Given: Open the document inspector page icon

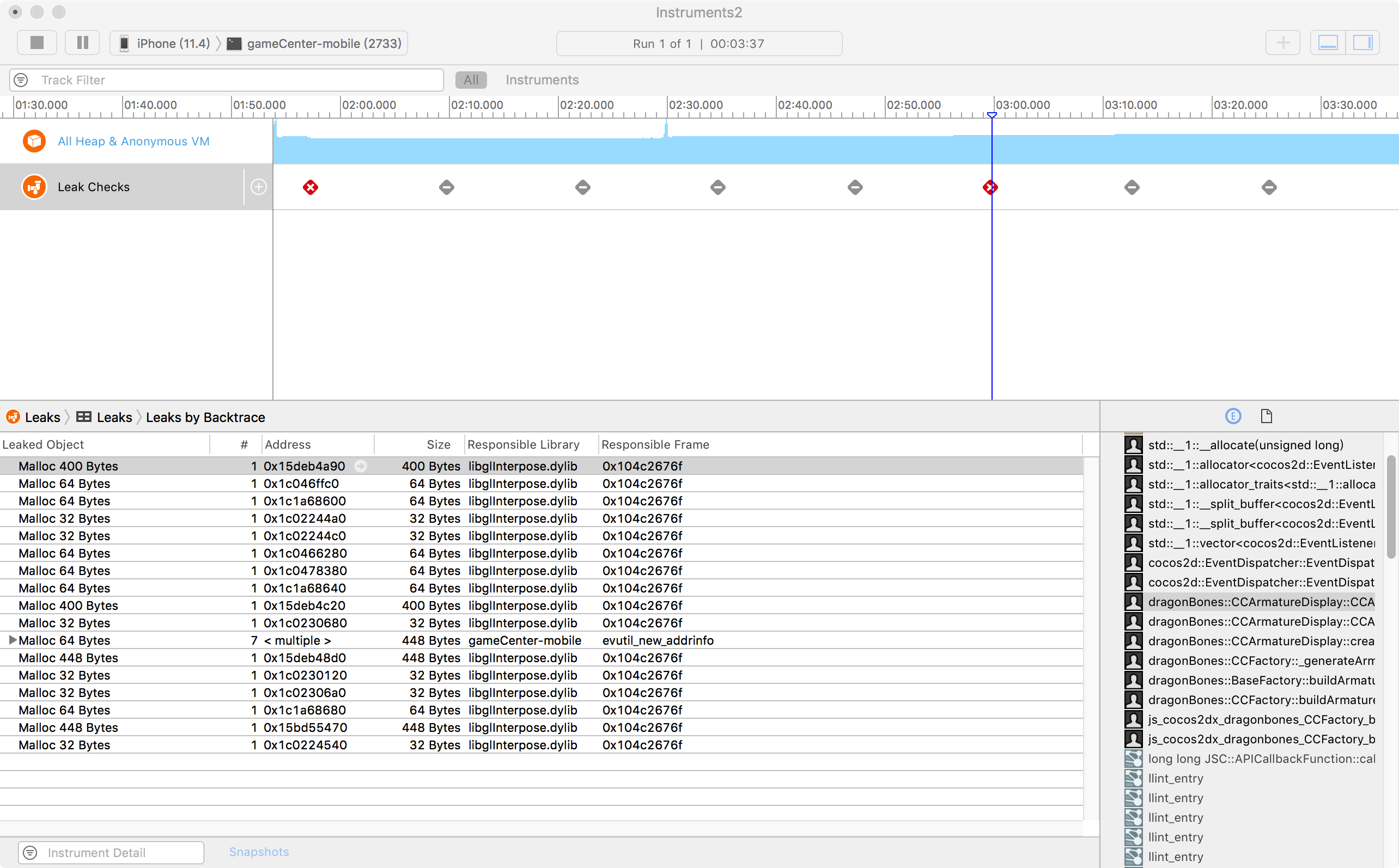Looking at the screenshot, I should pyautogui.click(x=1266, y=416).
